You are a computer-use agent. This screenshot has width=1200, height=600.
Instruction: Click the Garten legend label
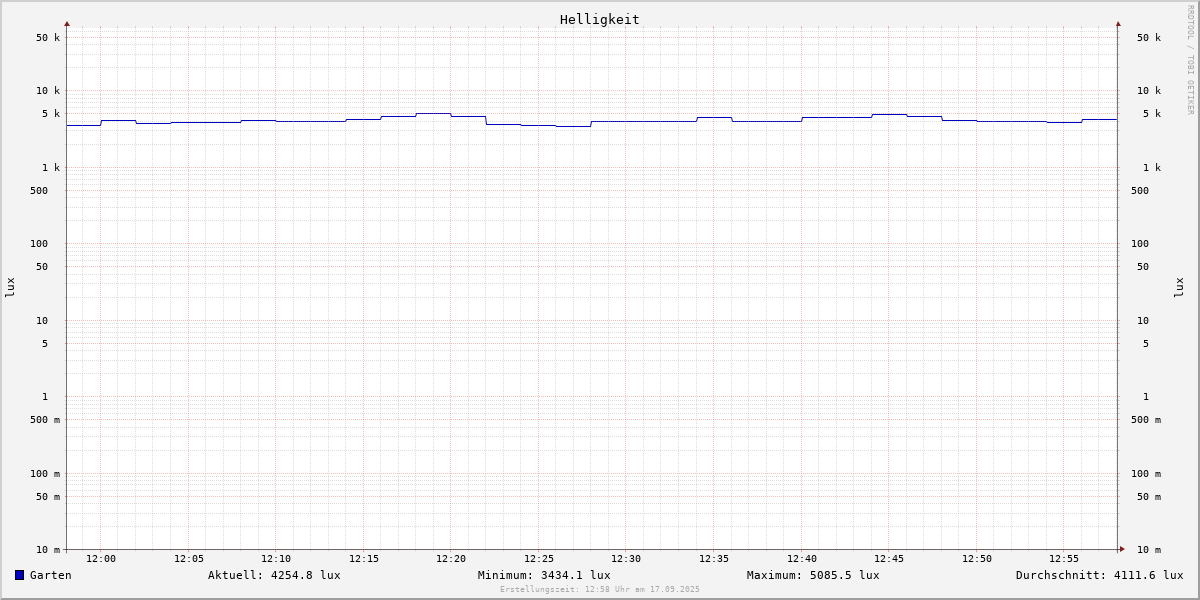point(50,575)
